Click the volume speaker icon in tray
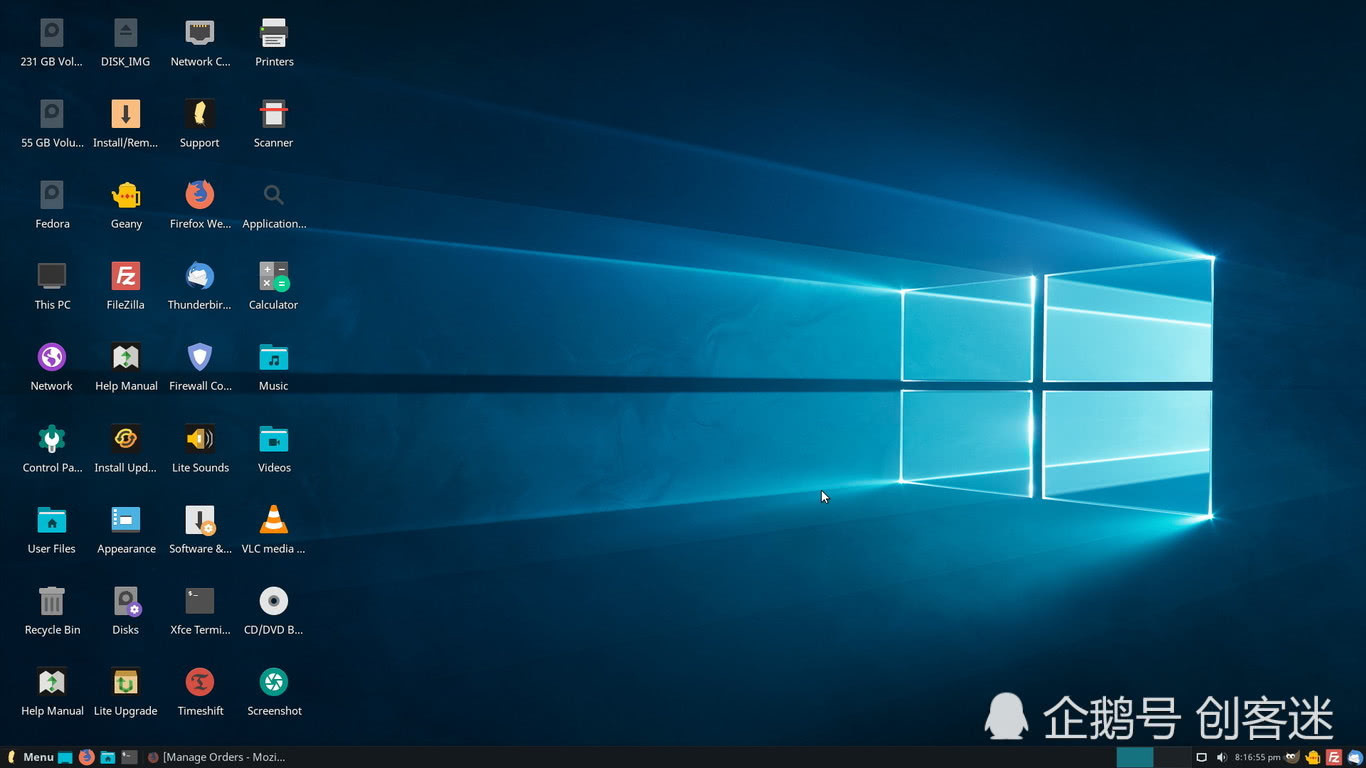Image resolution: width=1366 pixels, height=768 pixels. (1221, 757)
